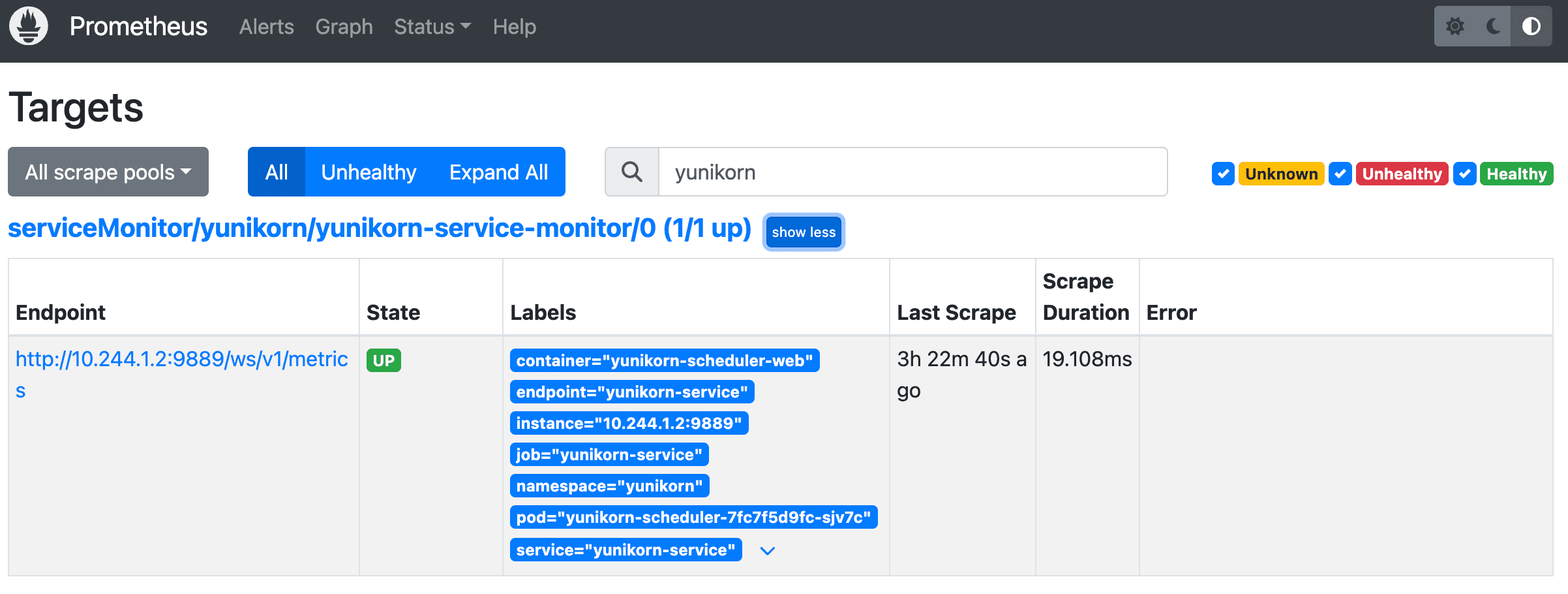
Task: Filter targets by Unhealthy button
Action: point(369,172)
